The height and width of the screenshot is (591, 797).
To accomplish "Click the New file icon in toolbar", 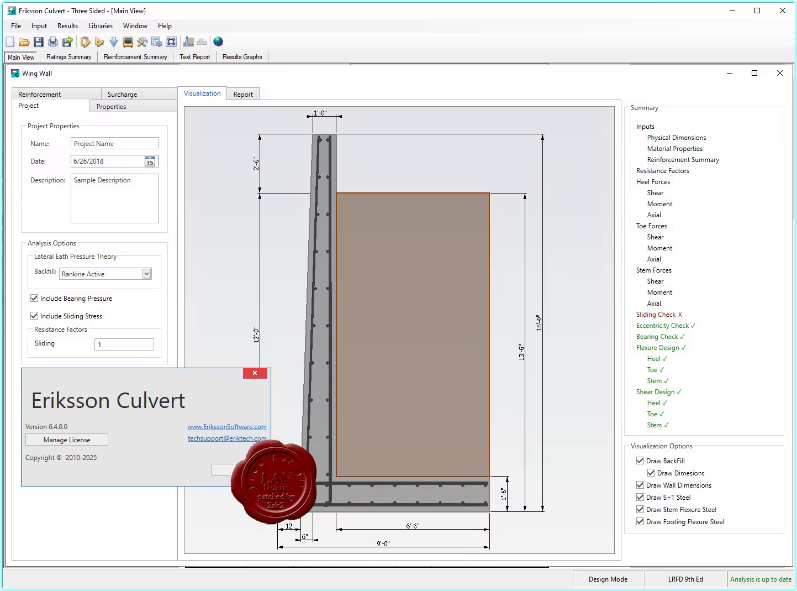I will (10, 42).
